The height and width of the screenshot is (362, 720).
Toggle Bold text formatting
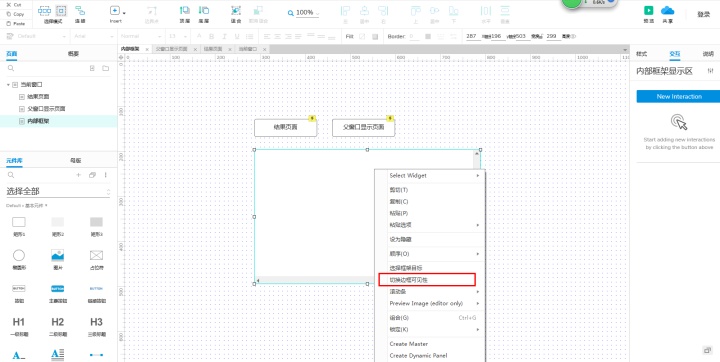pyautogui.click(x=212, y=36)
